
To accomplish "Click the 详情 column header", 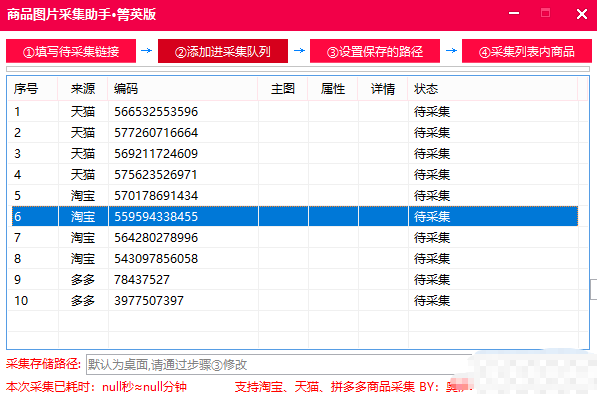I will (x=383, y=89).
